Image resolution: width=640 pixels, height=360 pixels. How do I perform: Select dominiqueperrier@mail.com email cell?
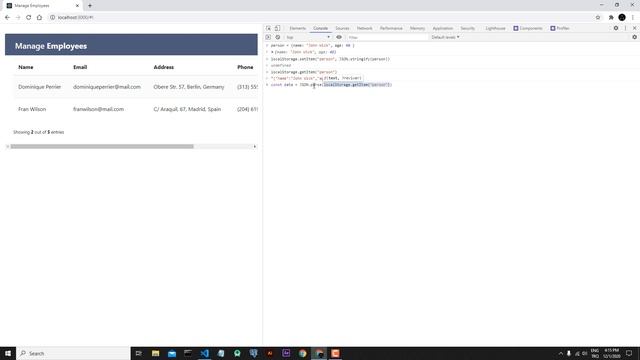(107, 87)
